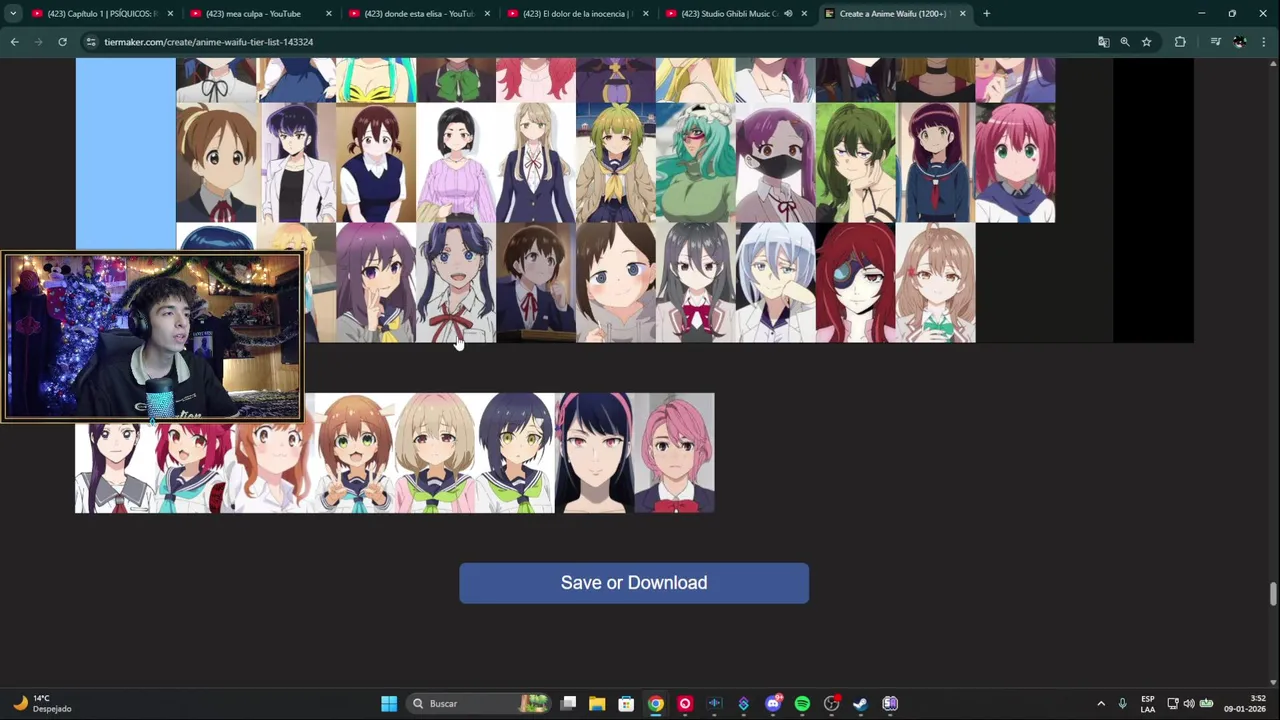1280x720 pixels.
Task: Open Spotify from the taskbar
Action: (x=802, y=704)
